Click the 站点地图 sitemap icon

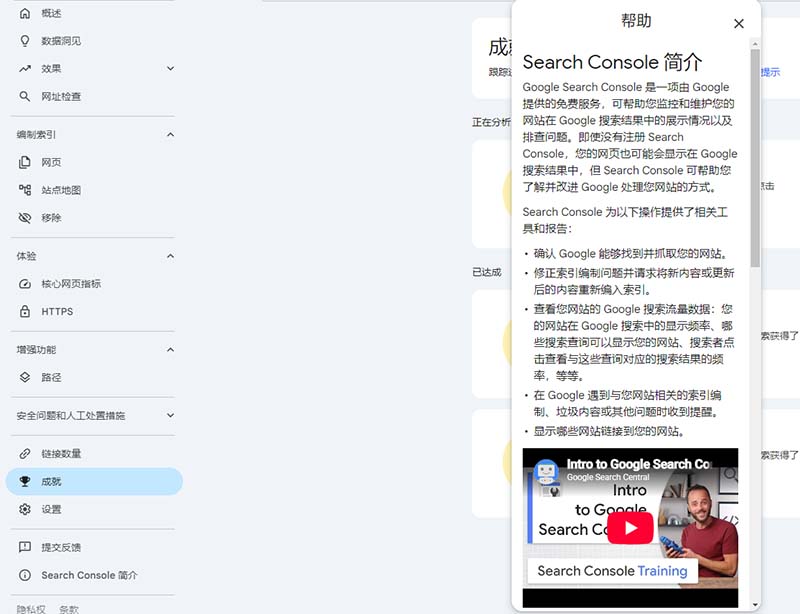coord(24,190)
